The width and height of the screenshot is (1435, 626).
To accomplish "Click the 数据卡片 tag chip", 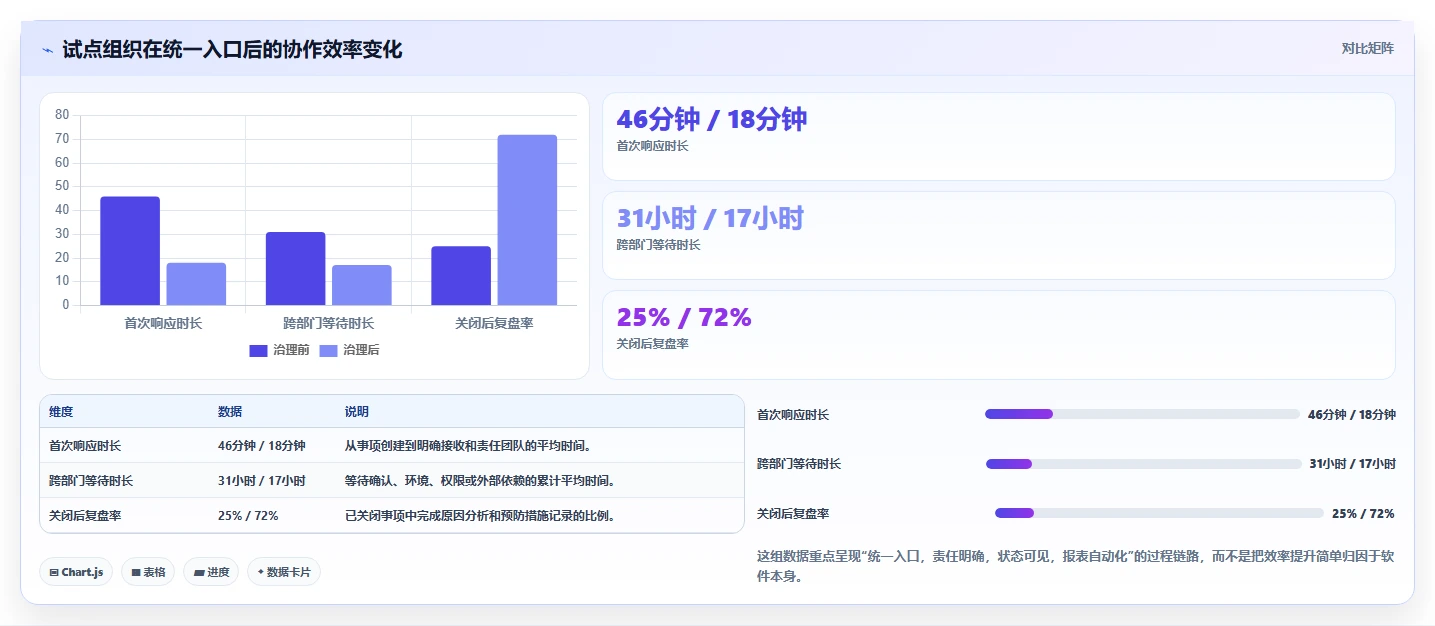I will pyautogui.click(x=284, y=572).
